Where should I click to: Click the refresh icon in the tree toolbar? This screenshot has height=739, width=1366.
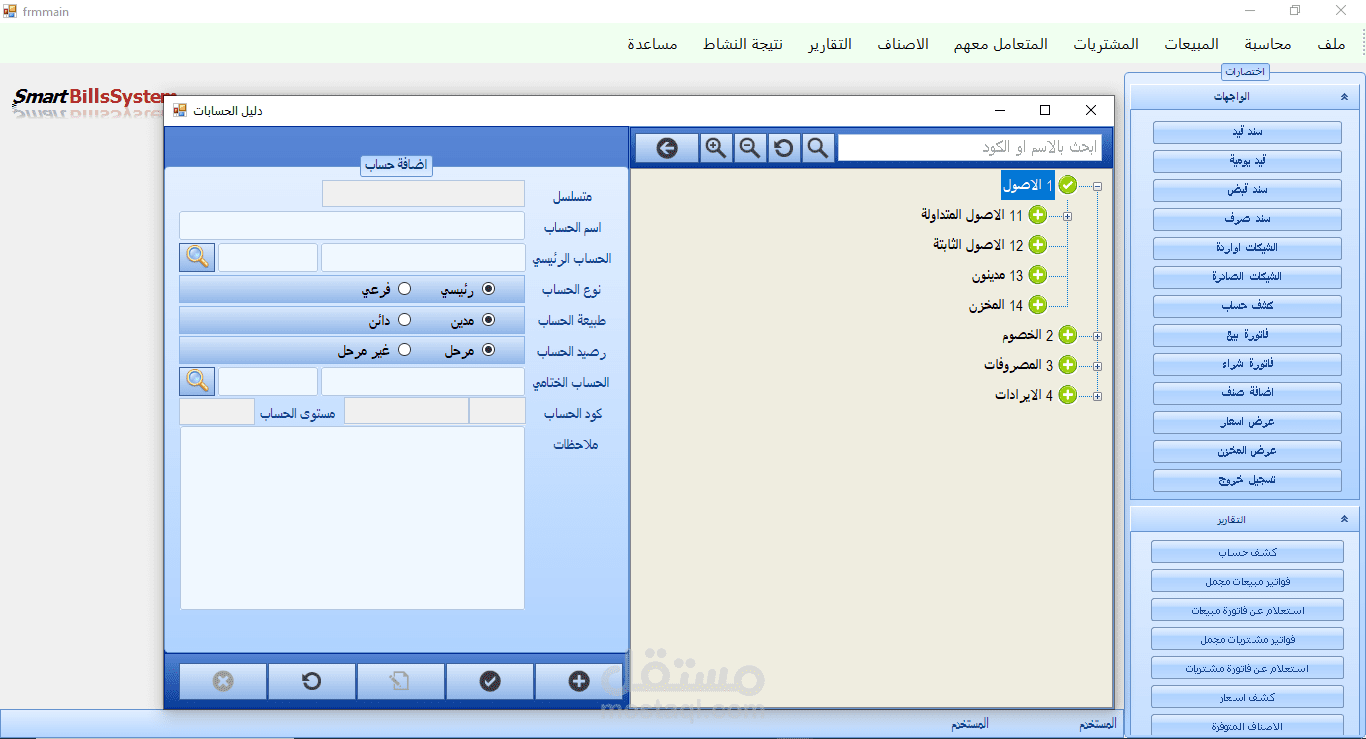(x=783, y=148)
